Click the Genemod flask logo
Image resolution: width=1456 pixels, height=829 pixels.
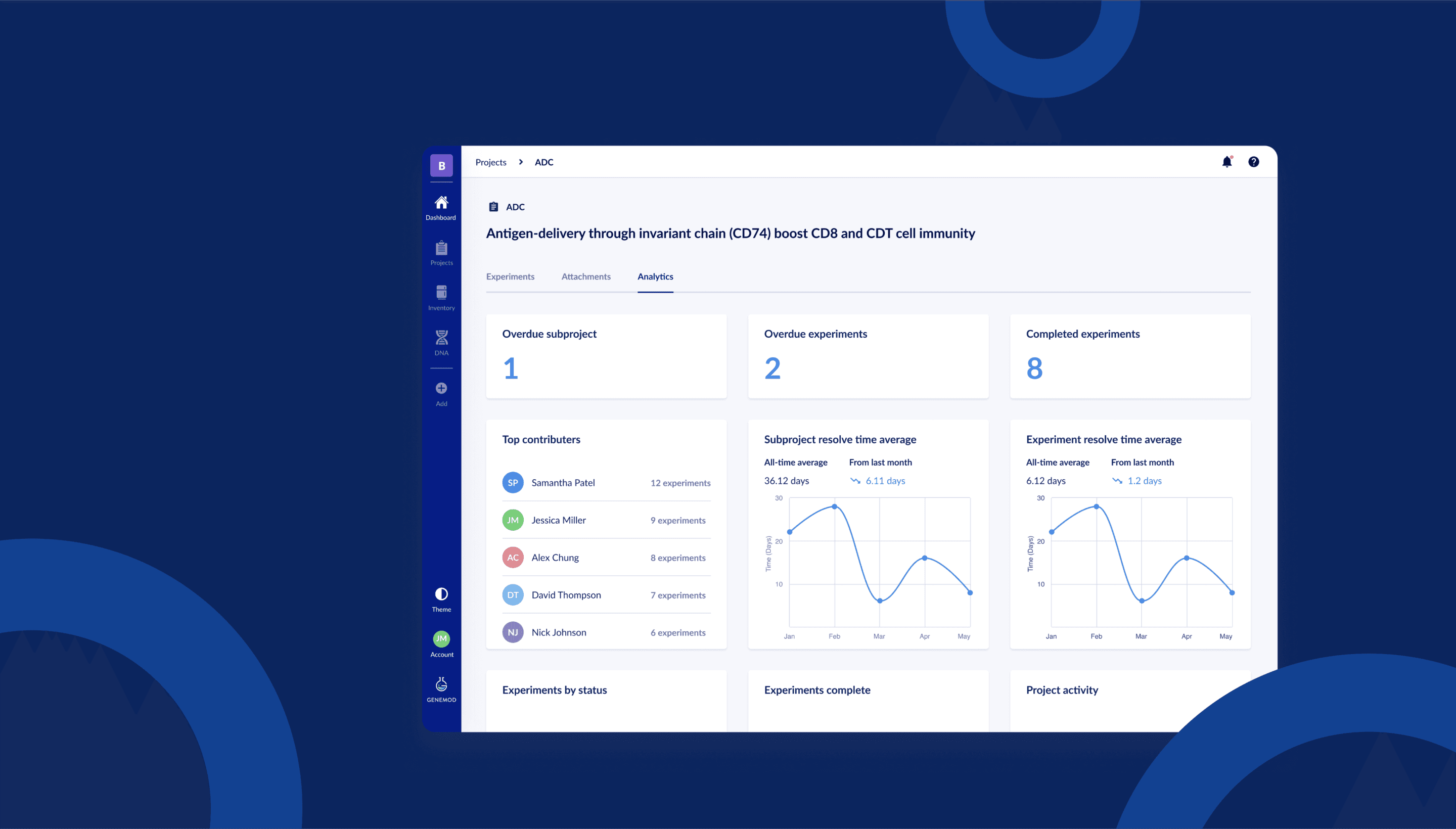pos(441,684)
